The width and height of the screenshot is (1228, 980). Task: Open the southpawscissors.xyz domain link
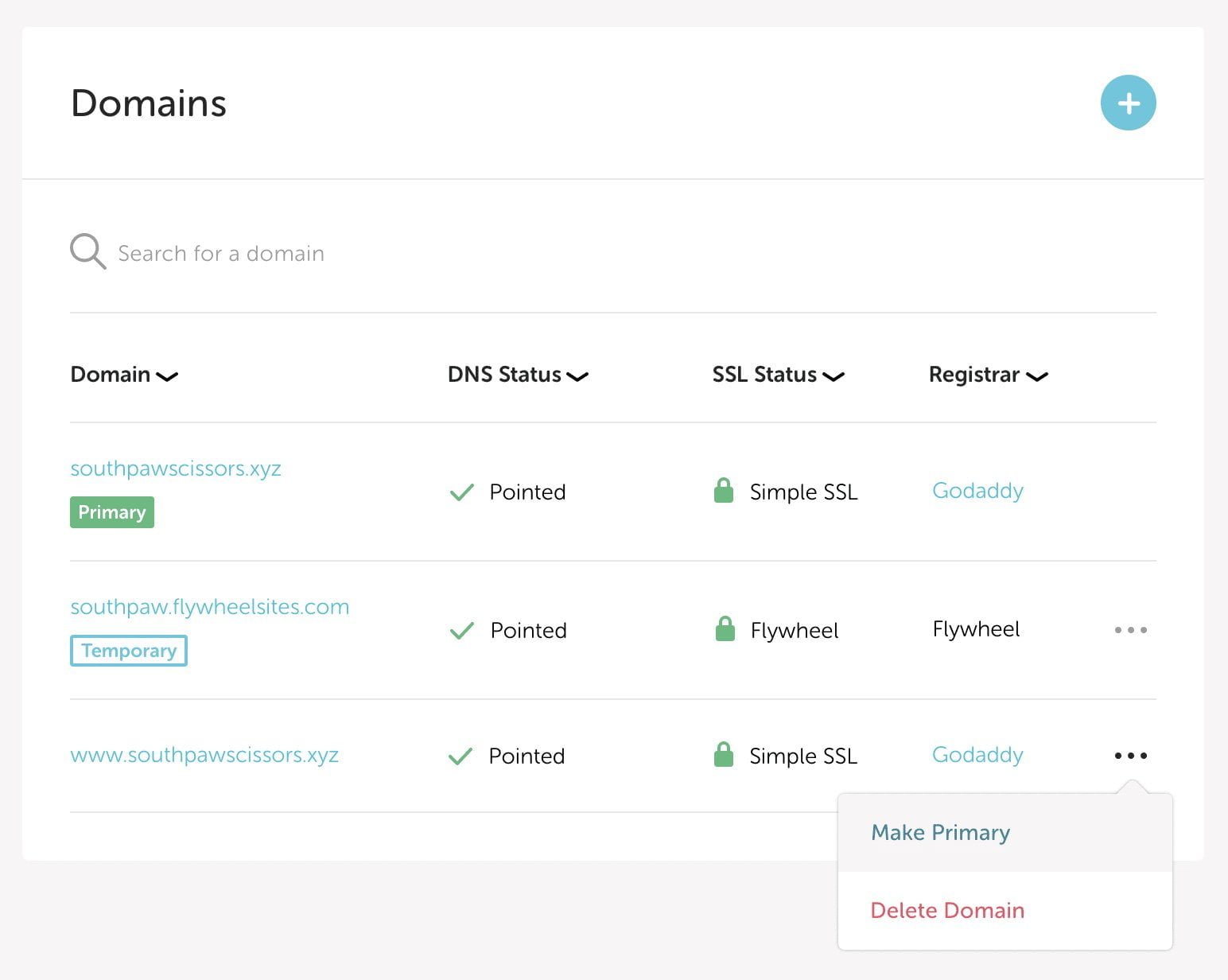click(x=176, y=468)
